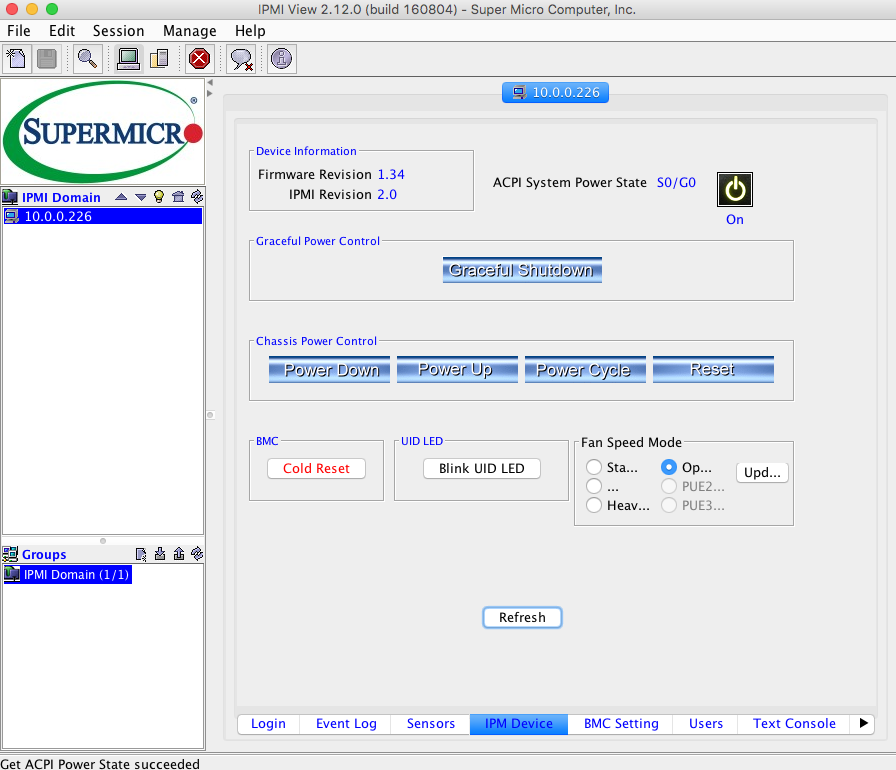Click the Upd... fan mode button
Image resolution: width=896 pixels, height=770 pixels.
coord(762,473)
